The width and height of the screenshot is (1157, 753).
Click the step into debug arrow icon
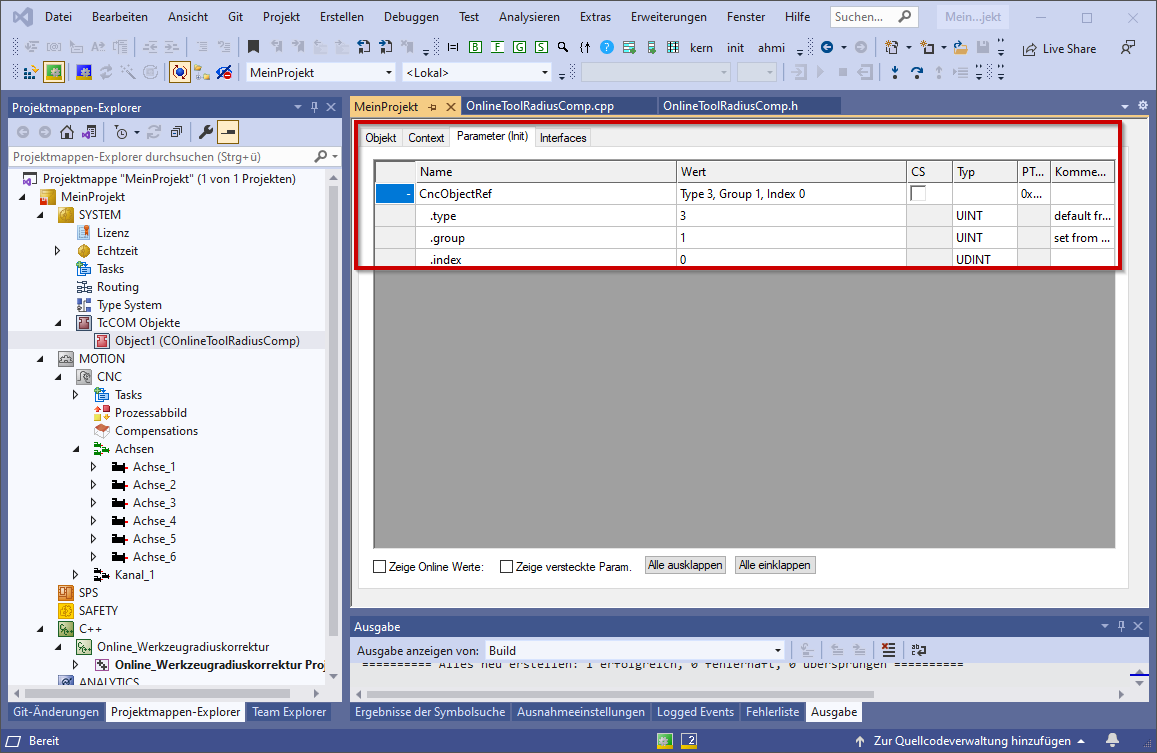[894, 72]
